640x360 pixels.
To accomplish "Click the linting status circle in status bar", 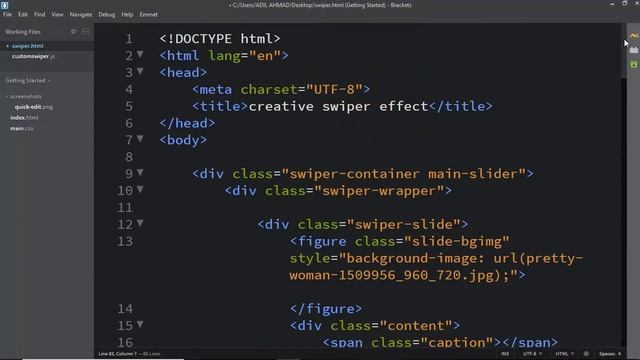I will pos(586,354).
